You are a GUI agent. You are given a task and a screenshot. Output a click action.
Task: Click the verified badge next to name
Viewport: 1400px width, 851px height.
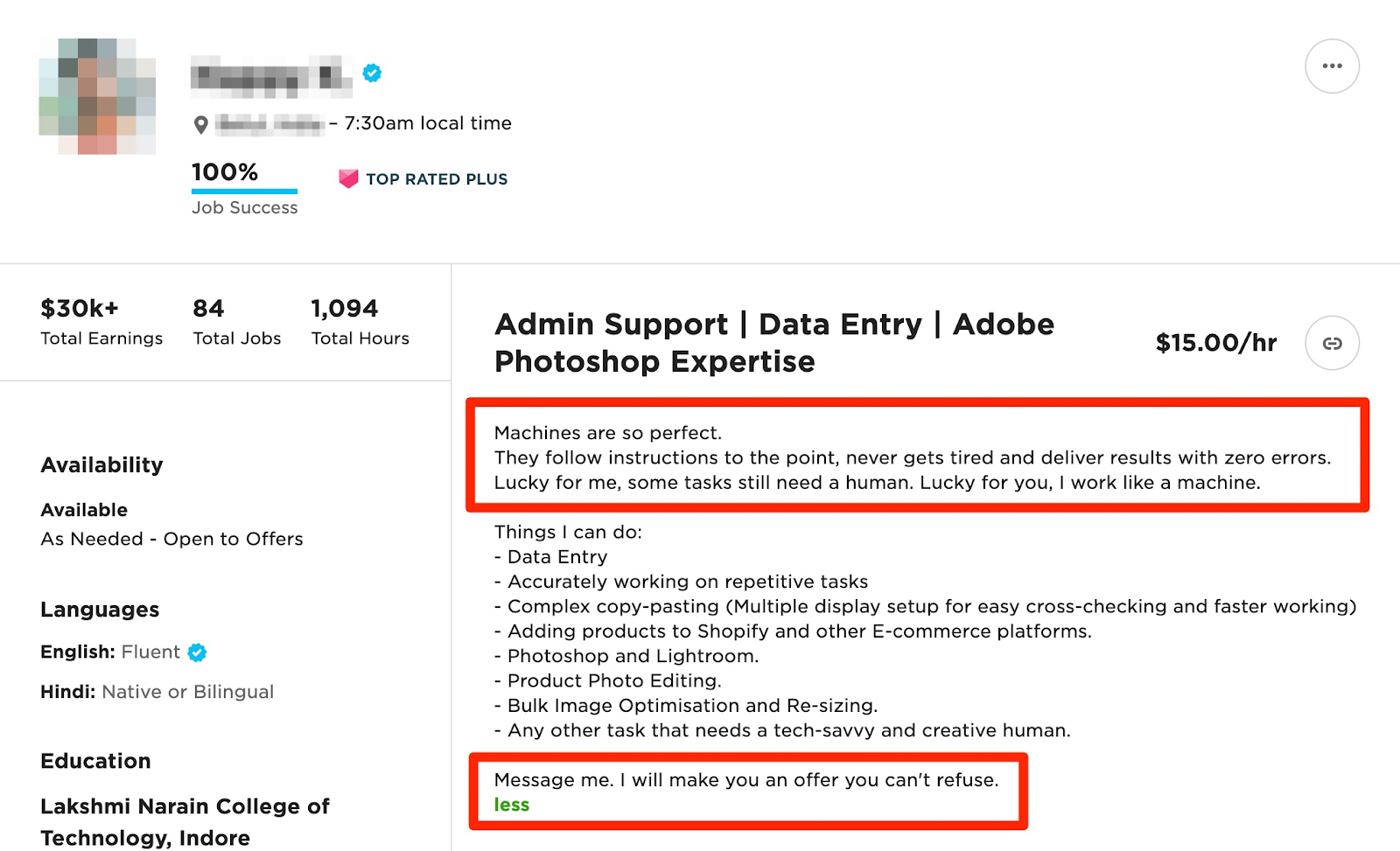(x=372, y=73)
